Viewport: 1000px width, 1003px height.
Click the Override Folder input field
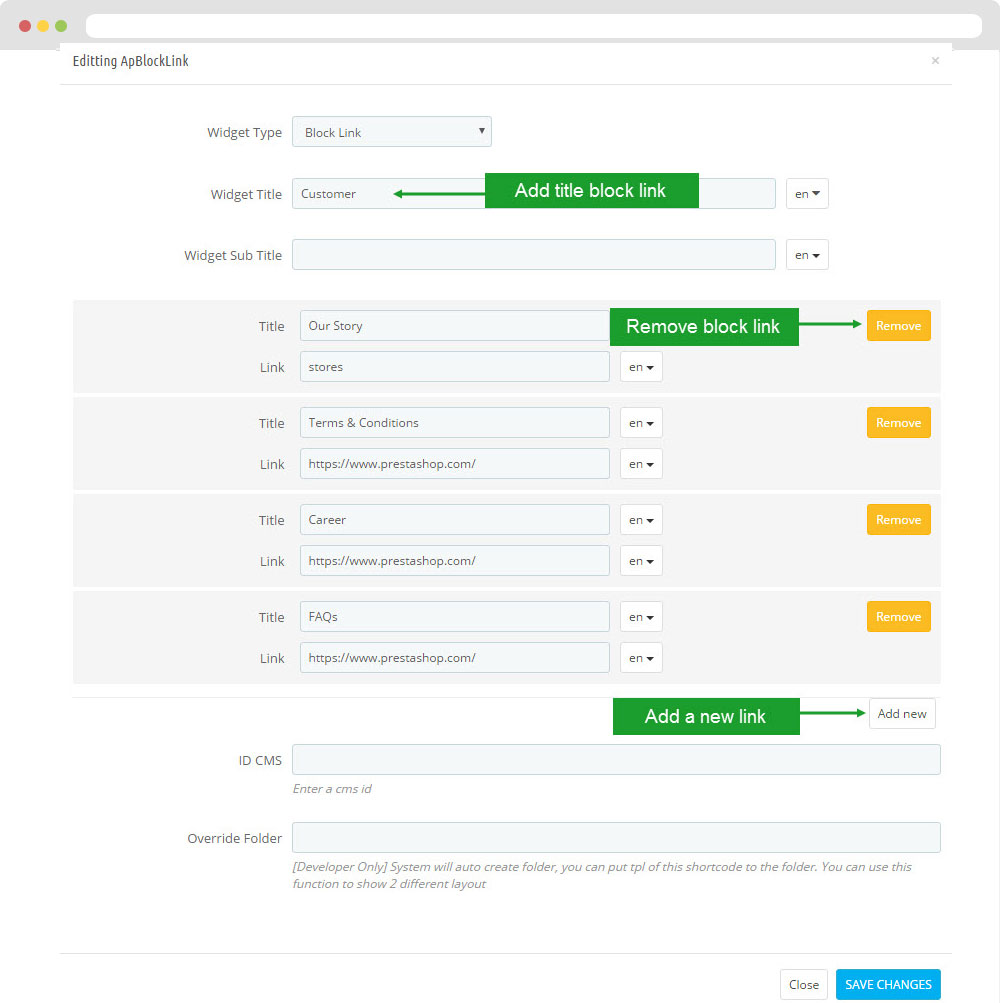[x=615, y=838]
